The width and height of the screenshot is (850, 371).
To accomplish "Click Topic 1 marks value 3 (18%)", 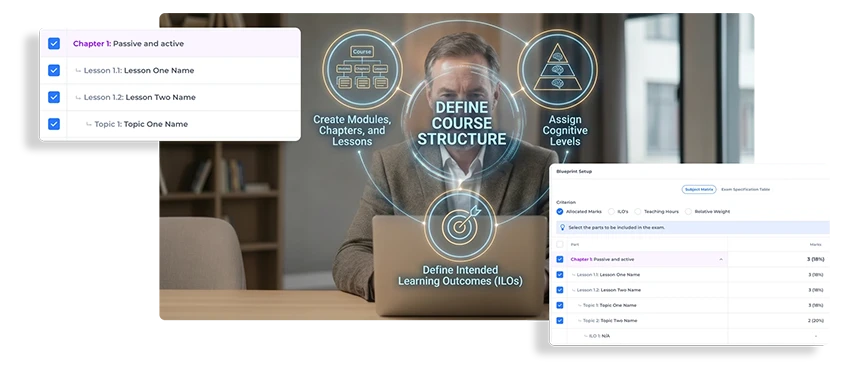I will pyautogui.click(x=815, y=305).
